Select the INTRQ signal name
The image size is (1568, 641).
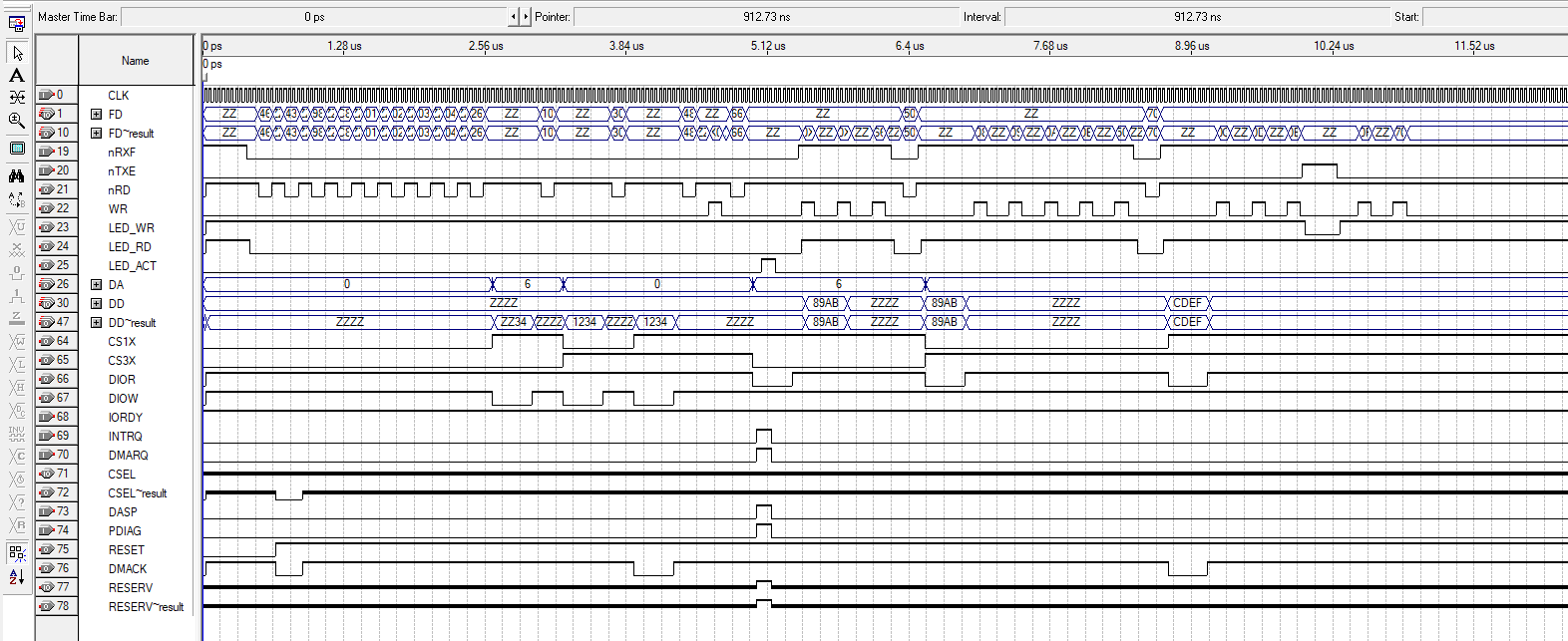(125, 436)
